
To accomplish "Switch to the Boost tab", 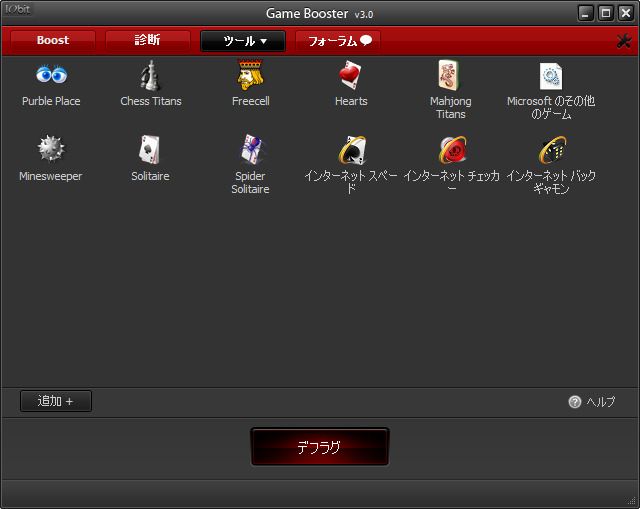I will pos(53,40).
